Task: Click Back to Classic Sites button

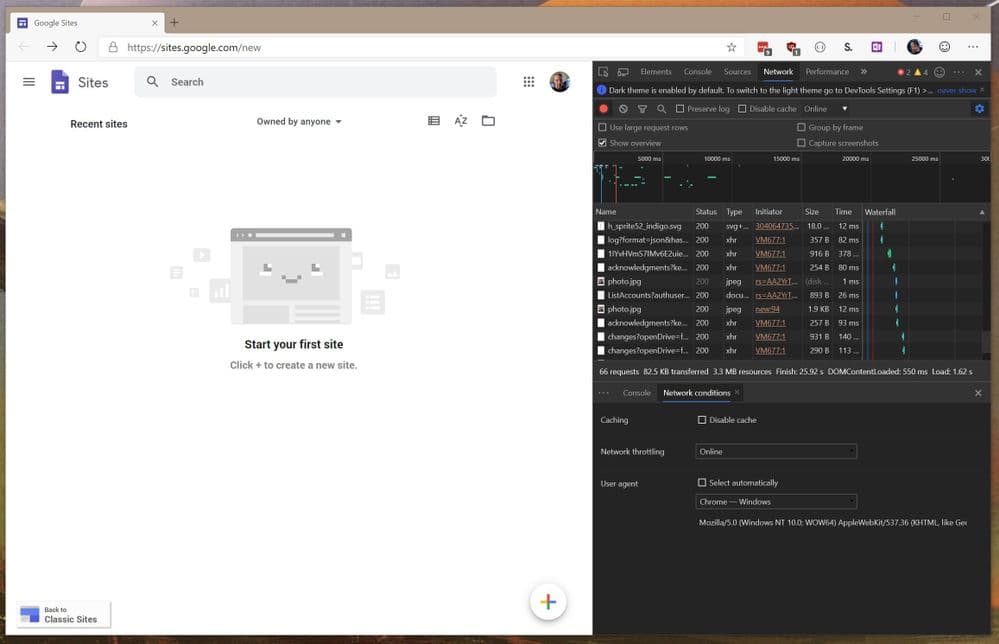Action: 64,615
